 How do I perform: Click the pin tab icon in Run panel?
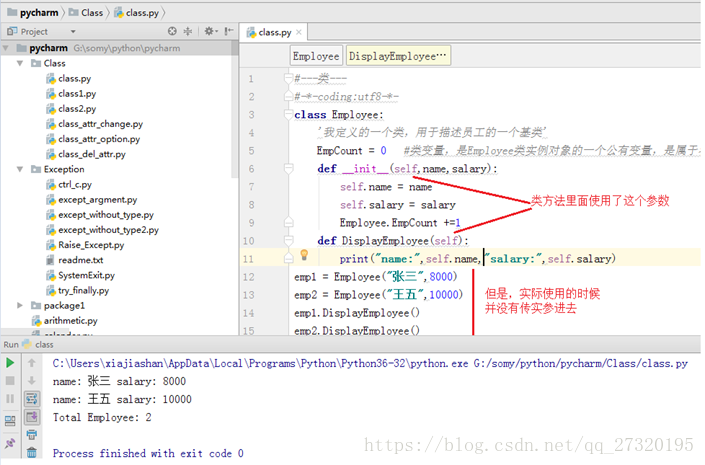[x=10, y=443]
